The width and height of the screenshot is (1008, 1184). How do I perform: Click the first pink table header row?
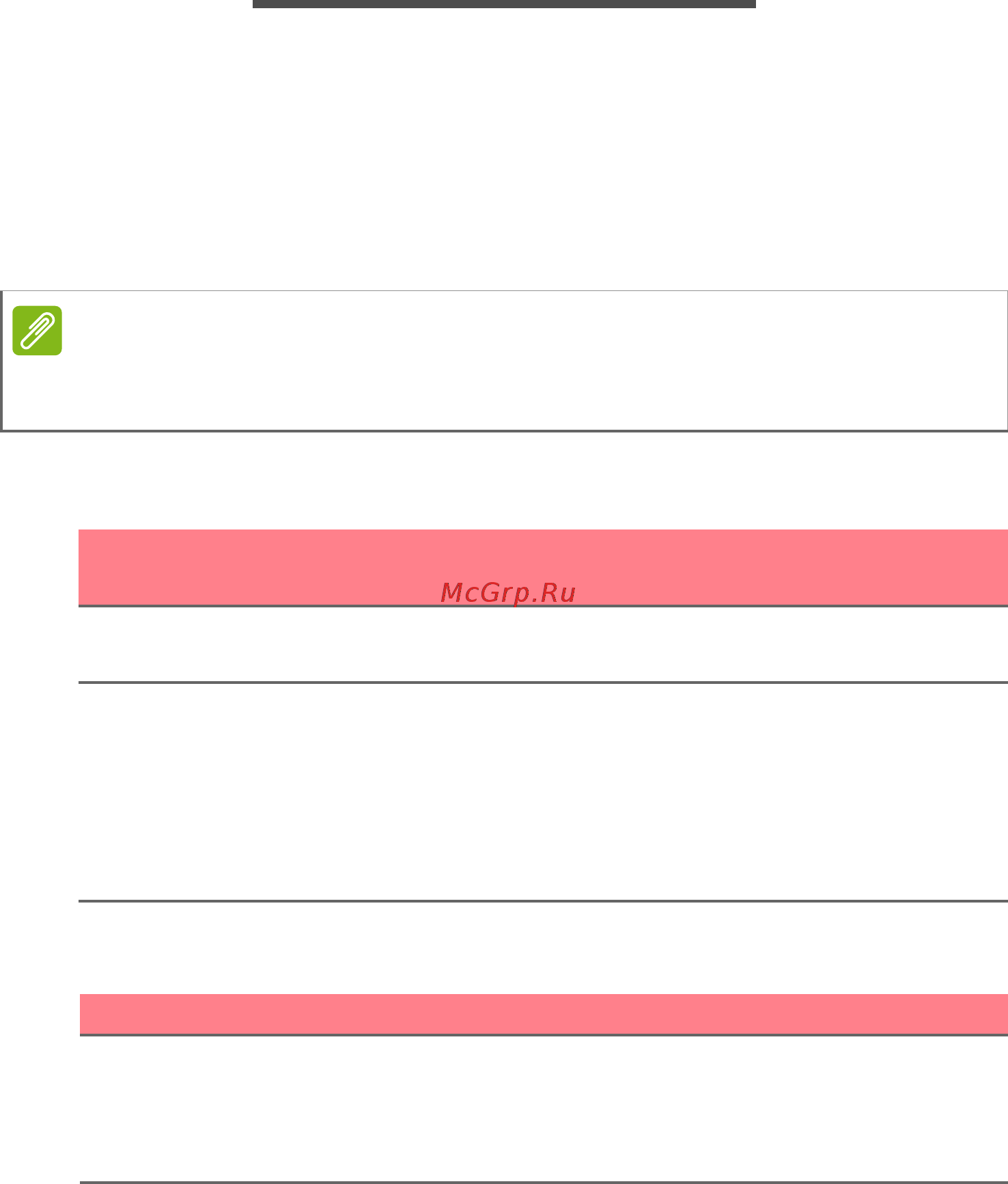(543, 567)
